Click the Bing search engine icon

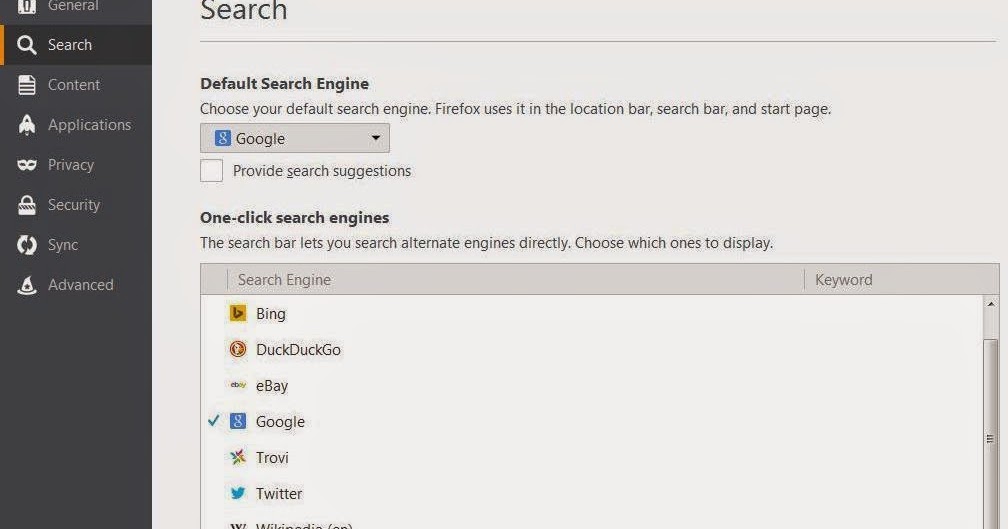click(238, 314)
